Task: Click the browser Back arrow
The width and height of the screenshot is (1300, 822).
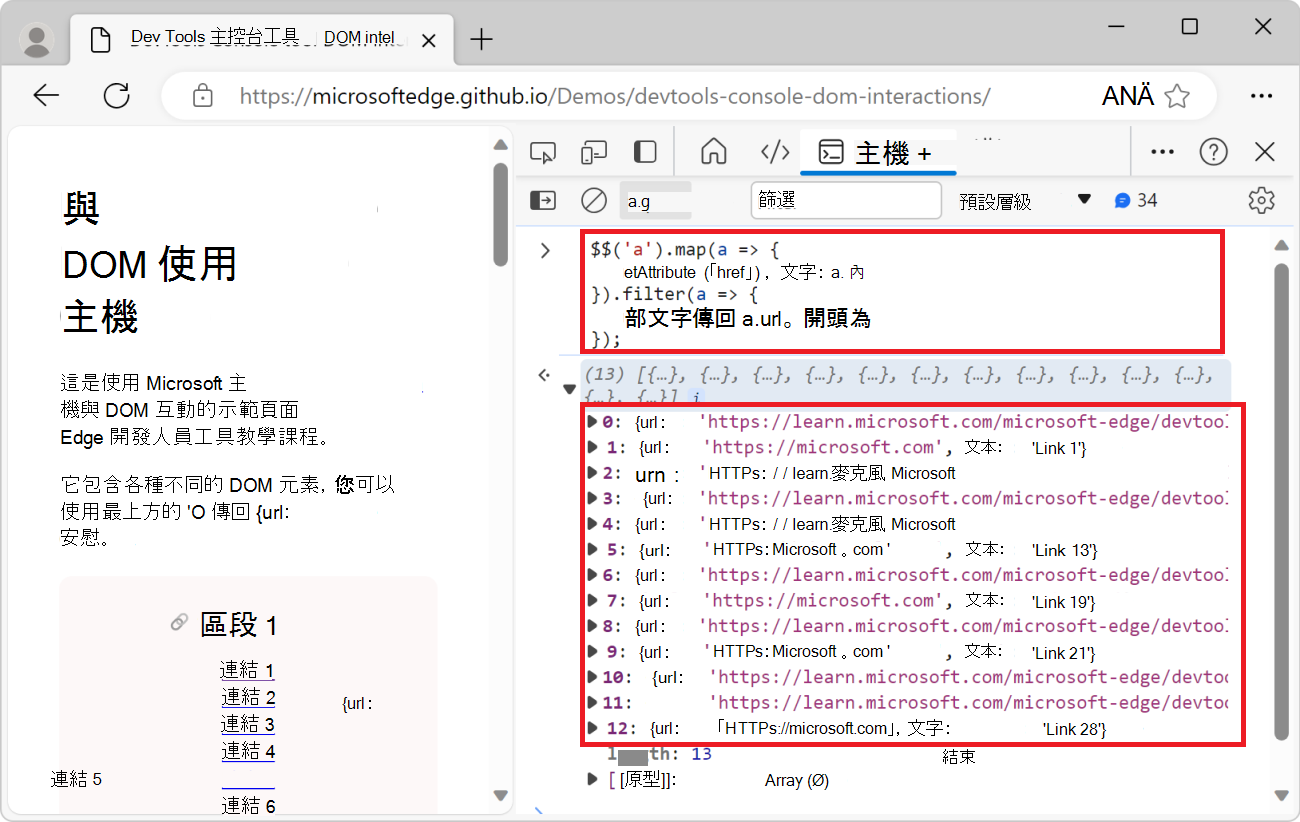Action: click(x=46, y=96)
